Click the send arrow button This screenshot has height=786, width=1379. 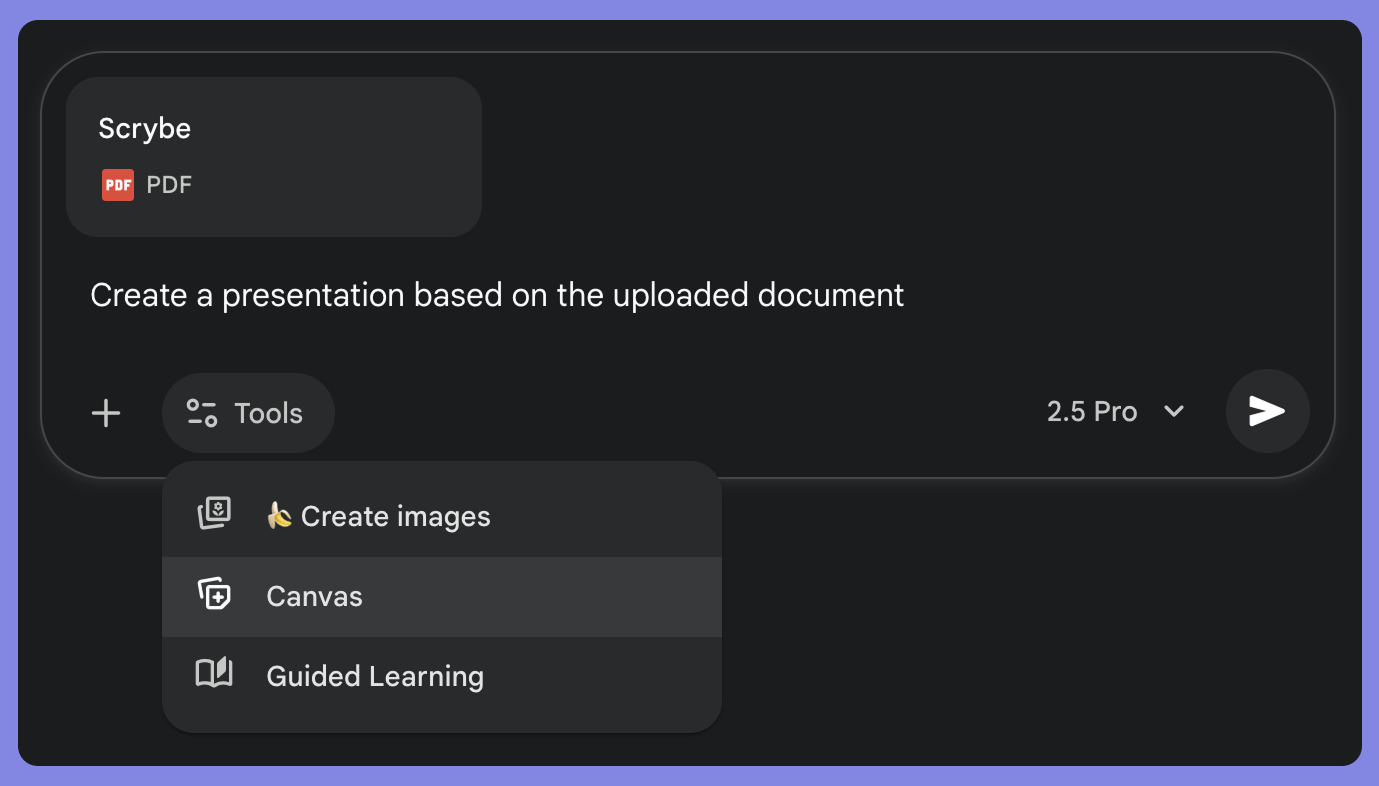[x=1267, y=411]
